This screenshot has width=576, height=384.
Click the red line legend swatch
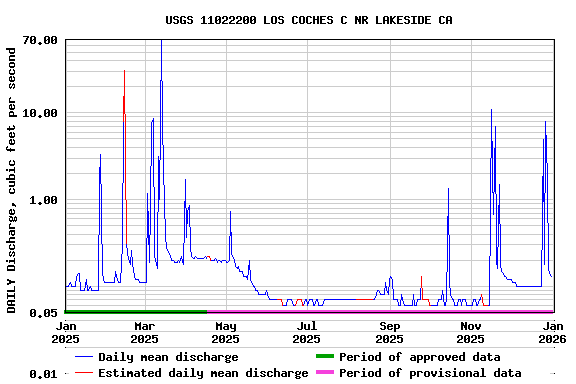click(x=84, y=373)
